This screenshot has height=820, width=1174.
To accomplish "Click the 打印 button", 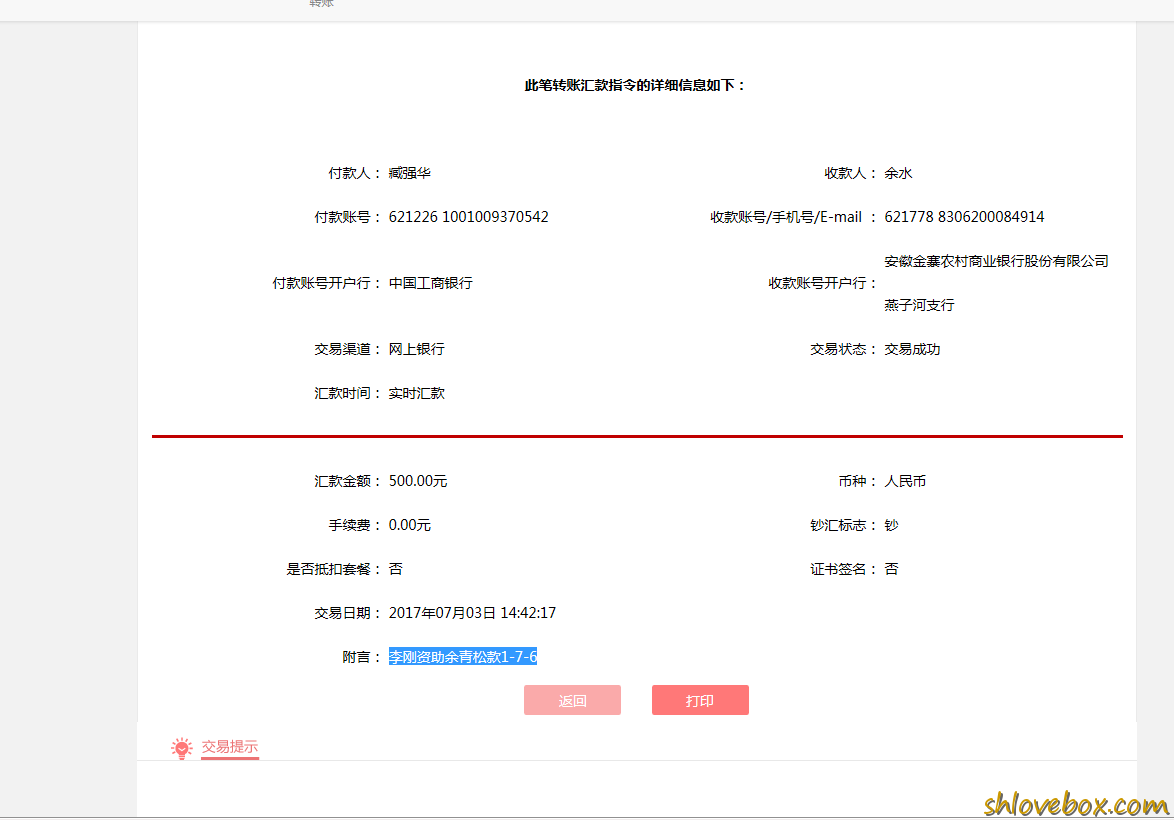I will point(700,700).
